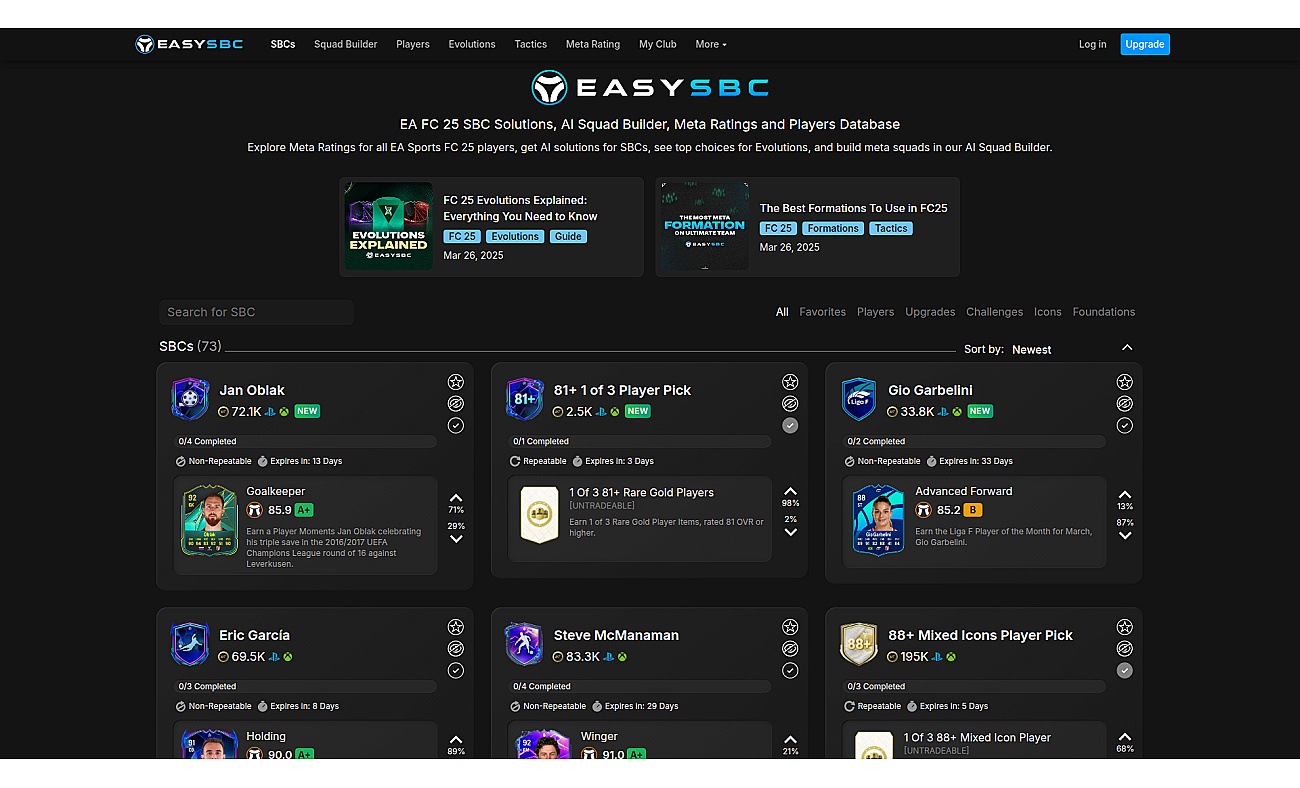
Task: Favorite the Steve McManaman SBC
Action: (x=790, y=627)
